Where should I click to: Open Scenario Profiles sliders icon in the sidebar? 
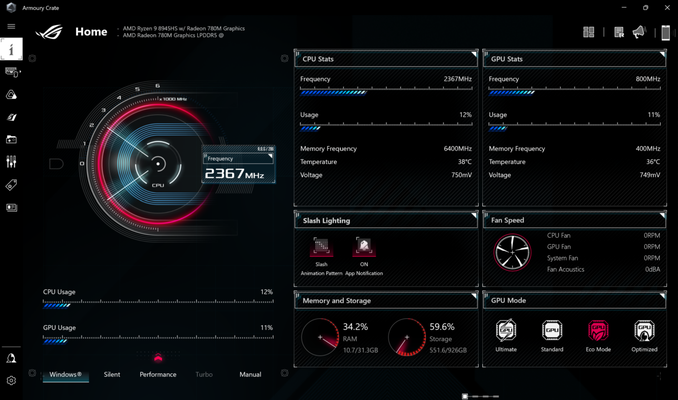pos(11,162)
